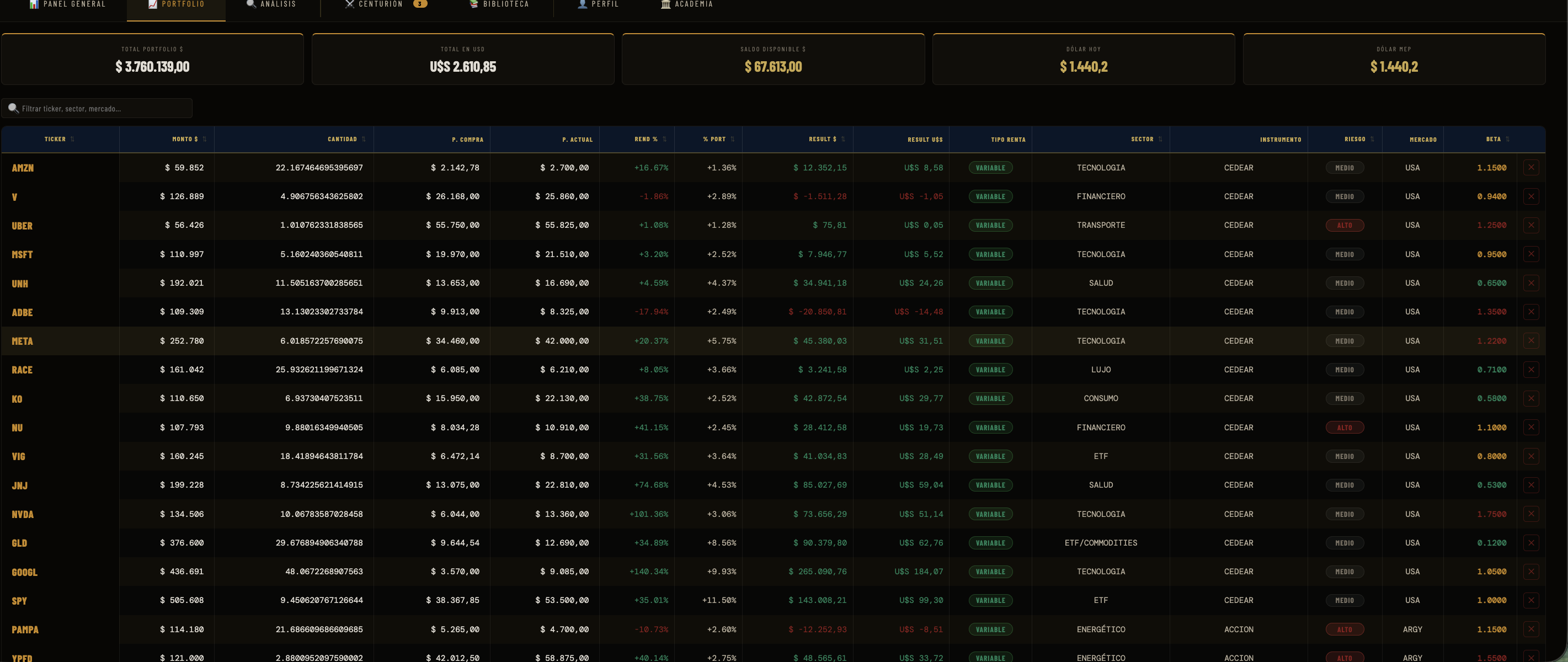Click the ALTO risk badge for NU
Screen dimensions: 1568x662
[x=1345, y=428]
